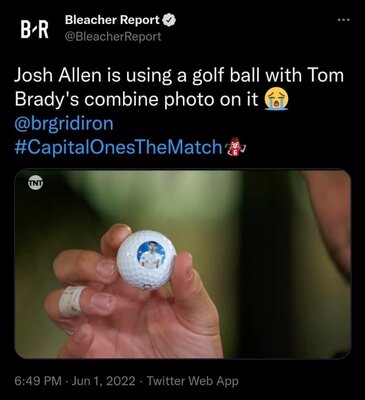The width and height of the screenshot is (365, 400).
Task: Open the Bleacher Report display name
Action: (x=112, y=20)
